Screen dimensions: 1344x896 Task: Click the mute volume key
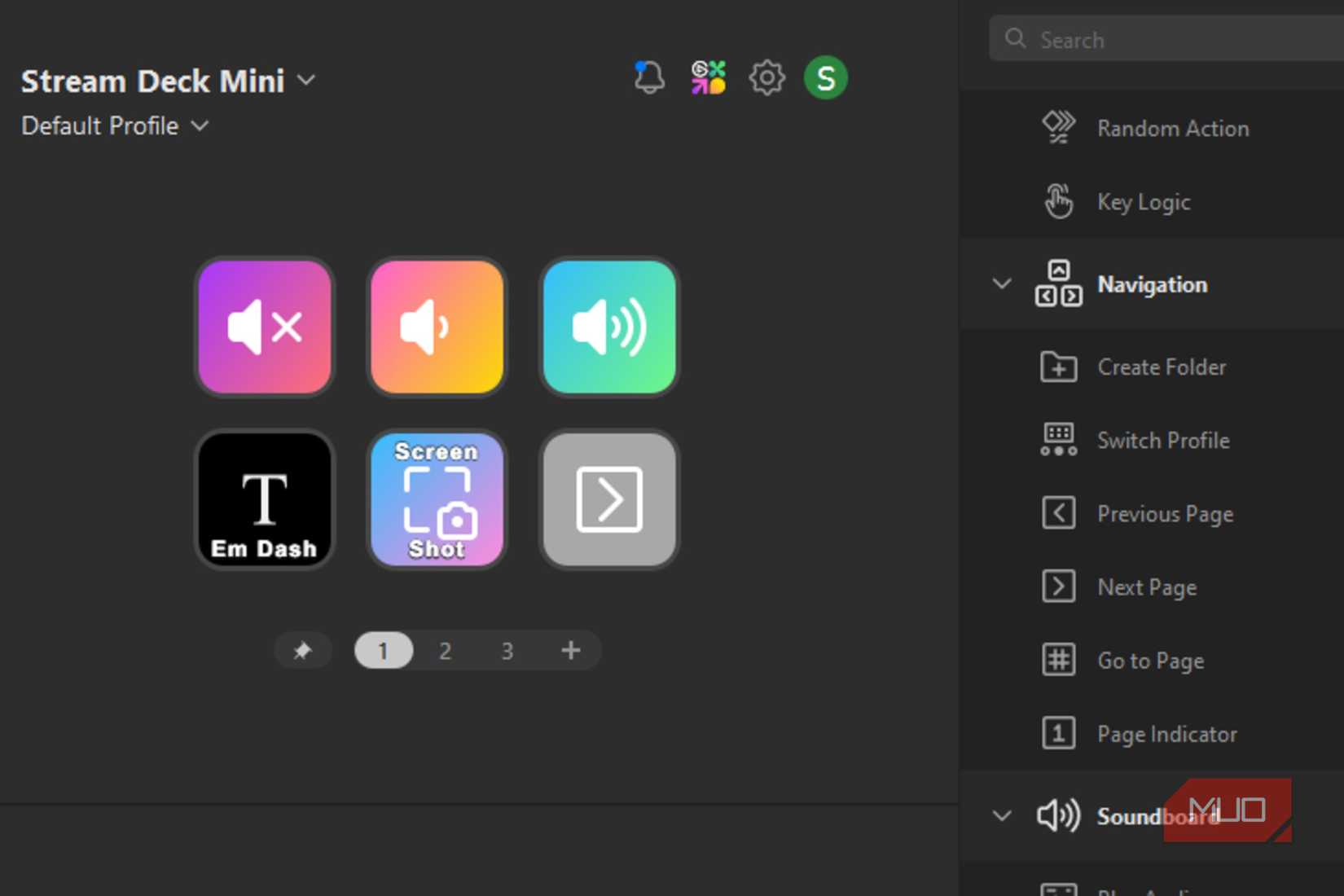(x=265, y=327)
